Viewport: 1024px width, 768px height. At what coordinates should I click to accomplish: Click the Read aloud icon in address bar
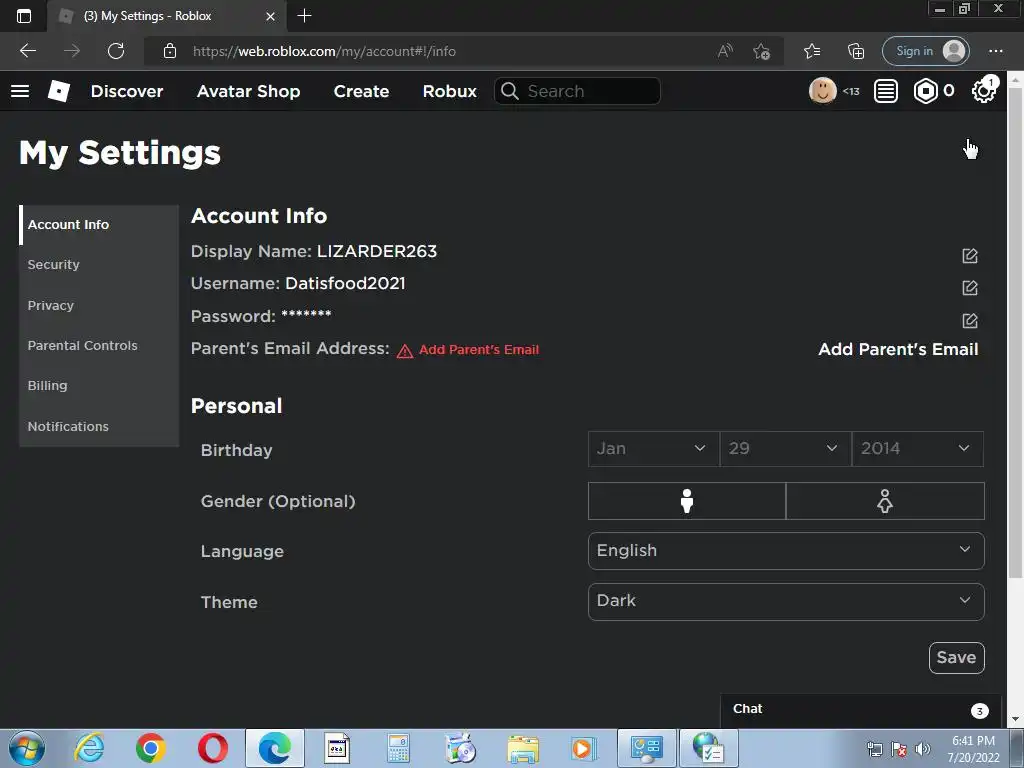[x=725, y=51]
